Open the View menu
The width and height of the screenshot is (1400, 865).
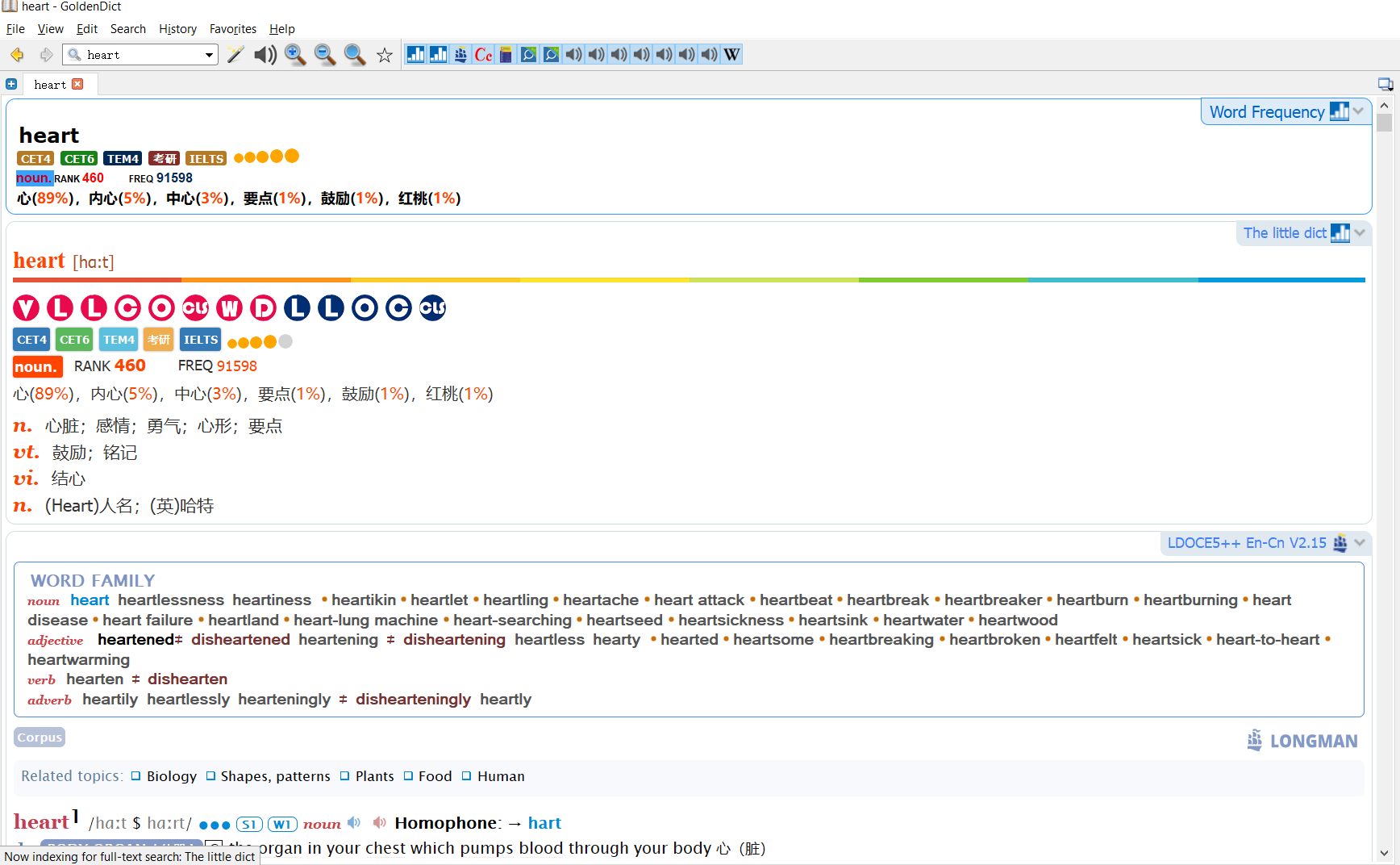tap(51, 29)
